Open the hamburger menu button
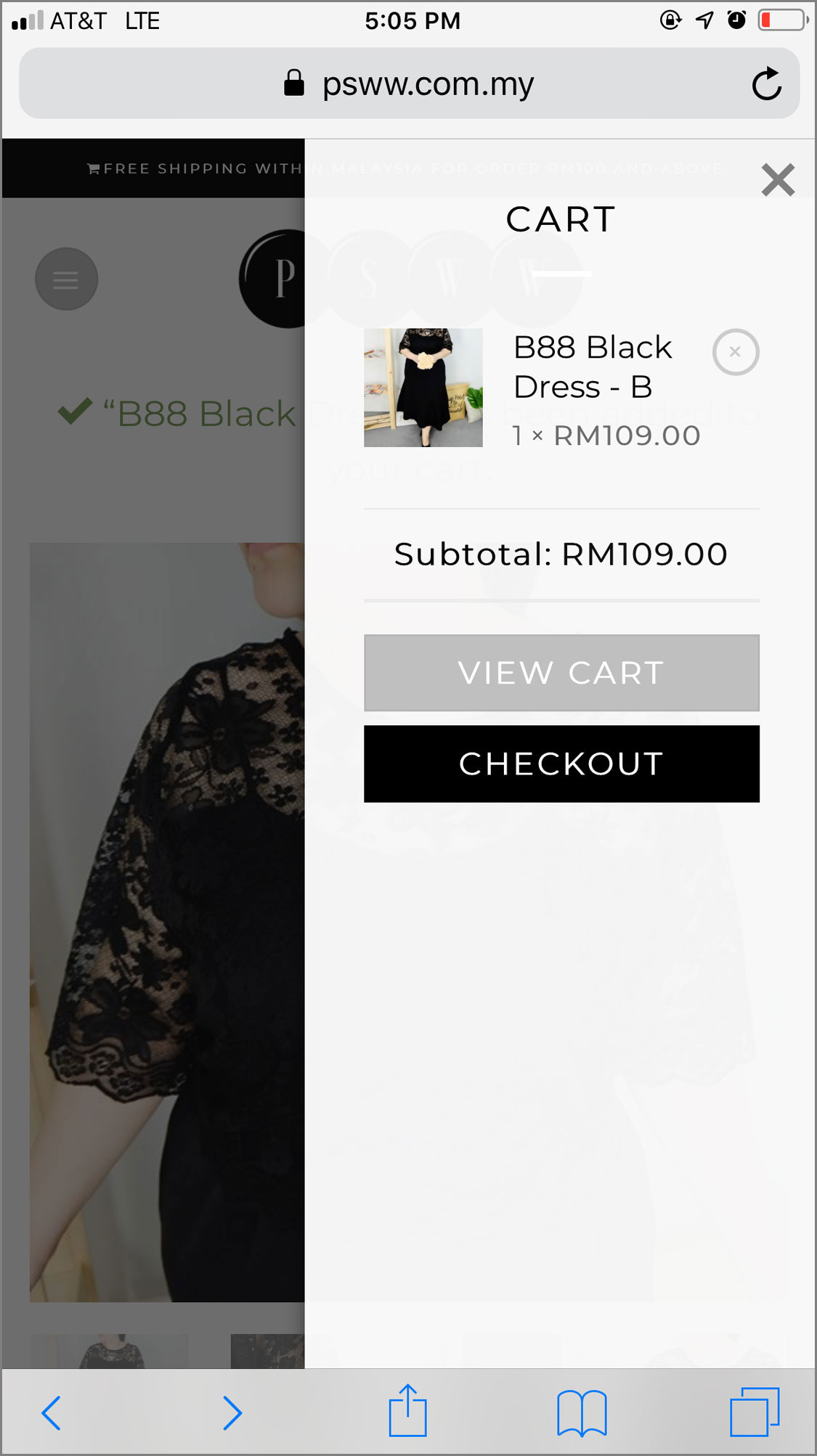Image resolution: width=817 pixels, height=1456 pixels. (66, 279)
